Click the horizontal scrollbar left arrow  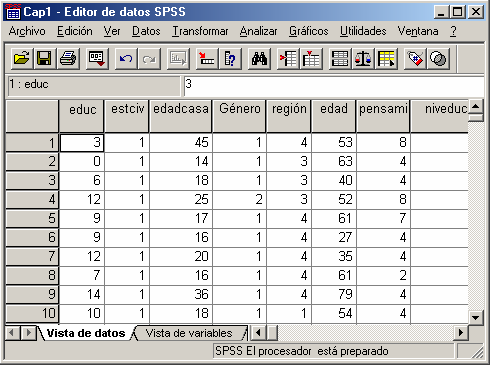click(258, 333)
